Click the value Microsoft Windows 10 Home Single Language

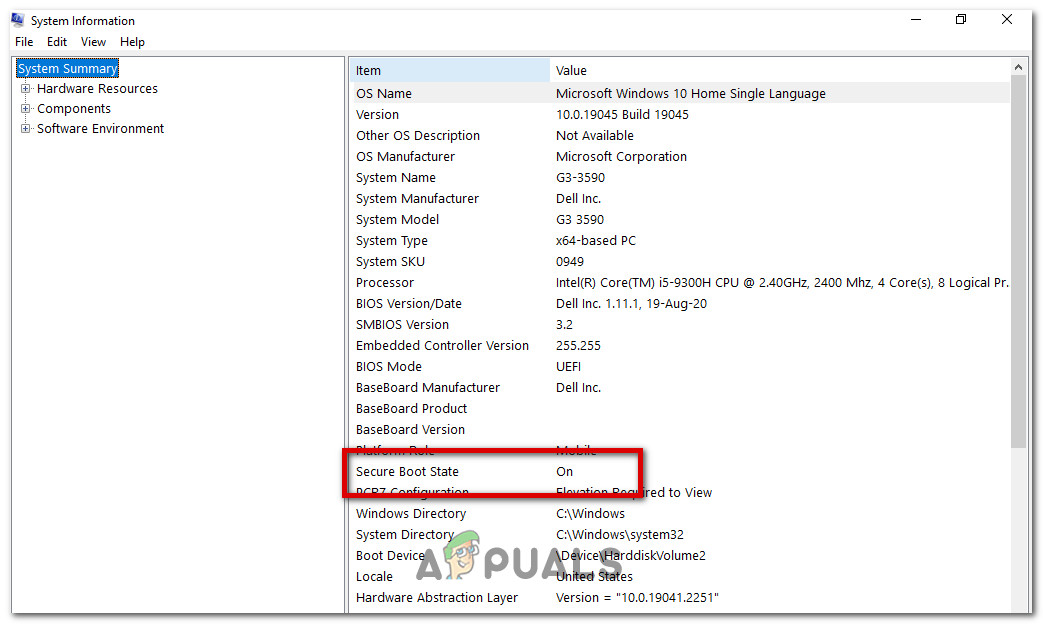[x=690, y=94]
